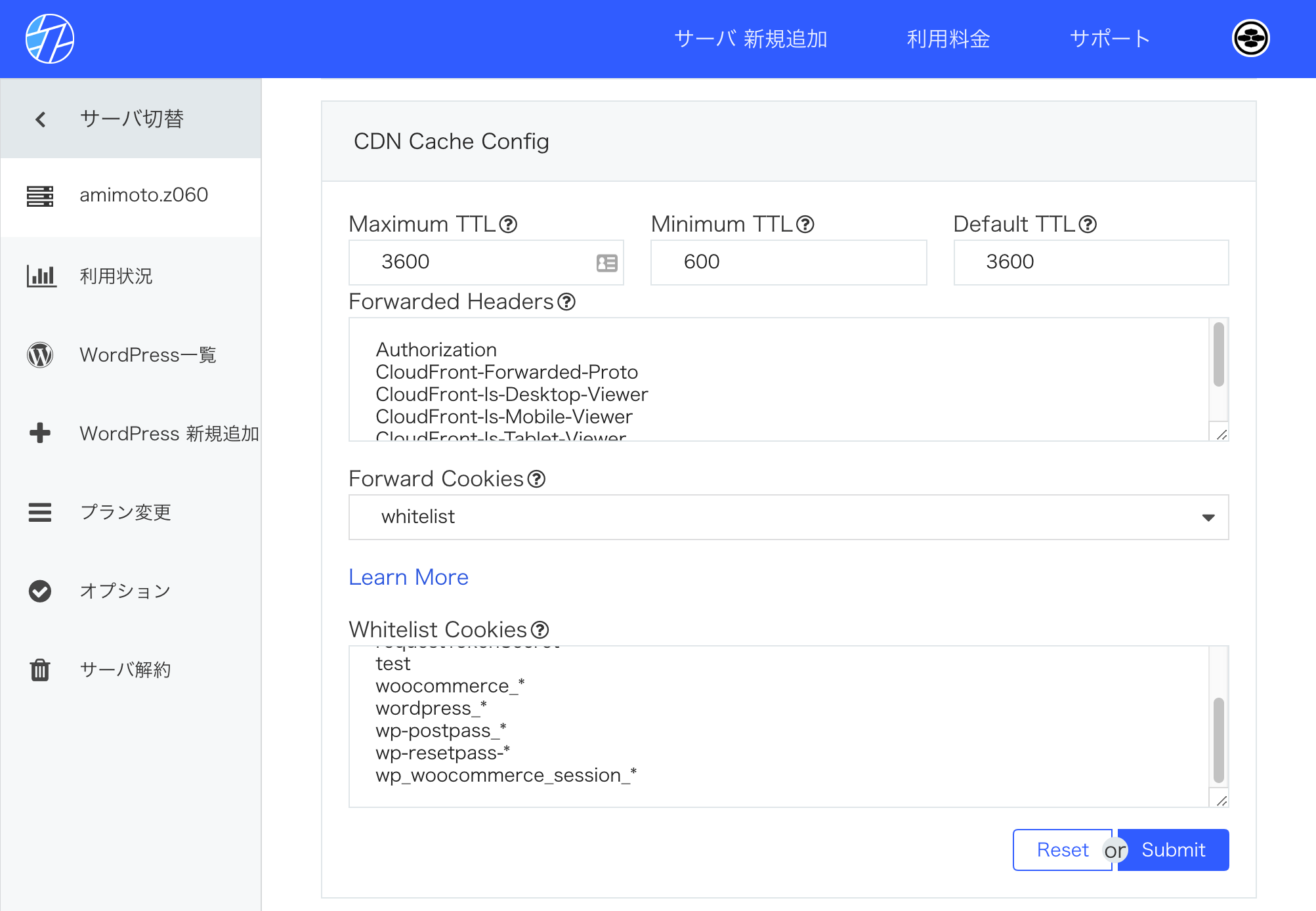Click the Whitelist Cookies textarea resize handle

click(1221, 801)
